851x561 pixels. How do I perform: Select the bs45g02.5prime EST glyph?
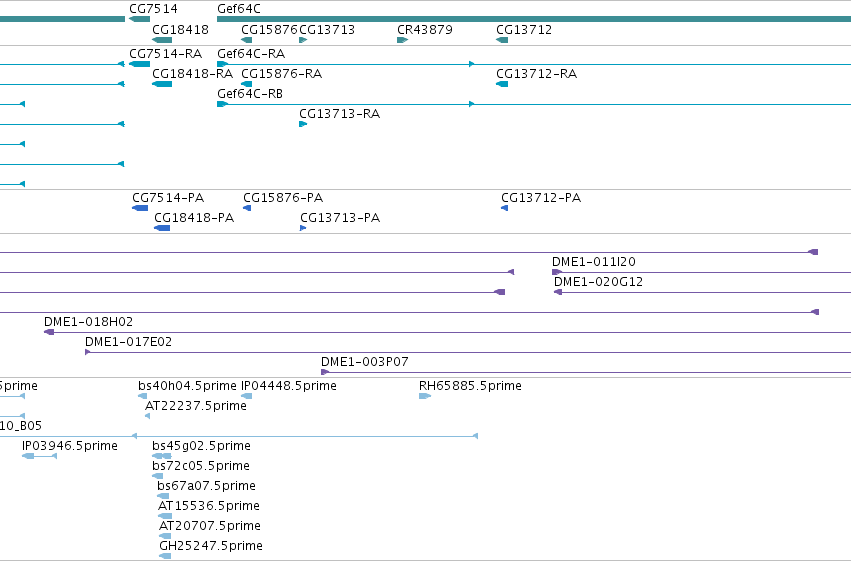pos(162,456)
